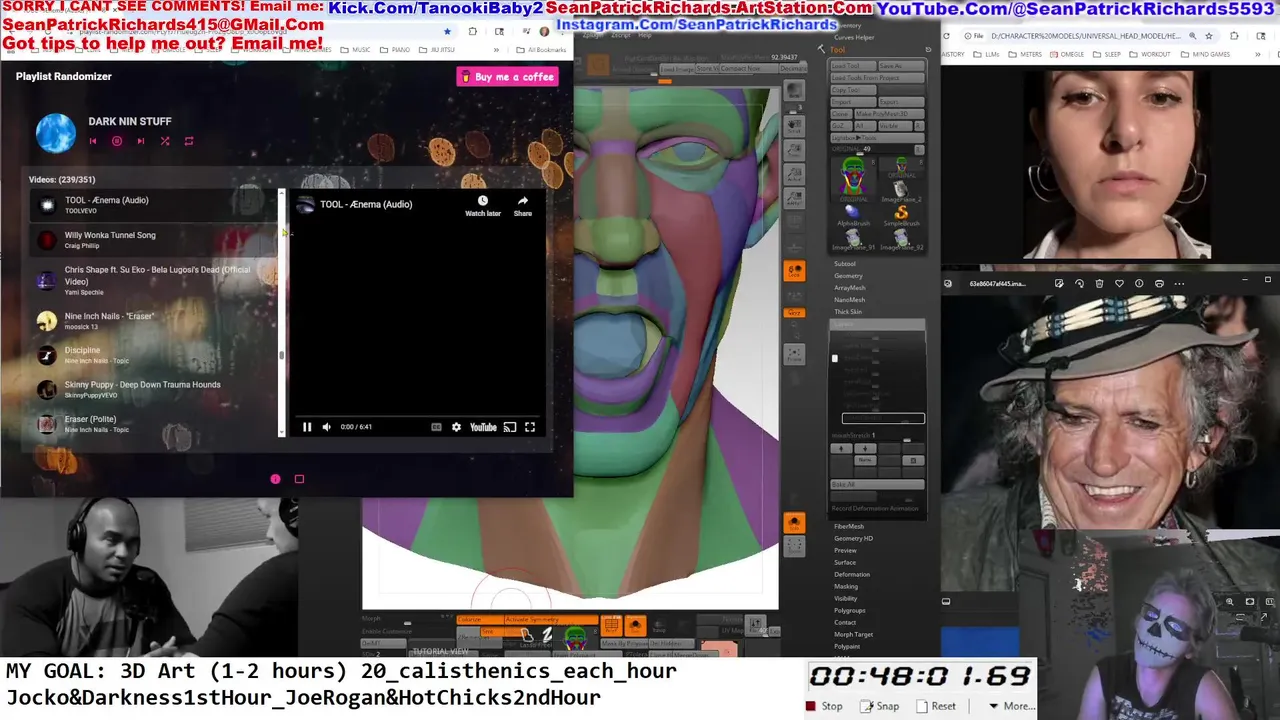
Task: Select Eraser (Polite) track in playlist
Action: pos(153,424)
